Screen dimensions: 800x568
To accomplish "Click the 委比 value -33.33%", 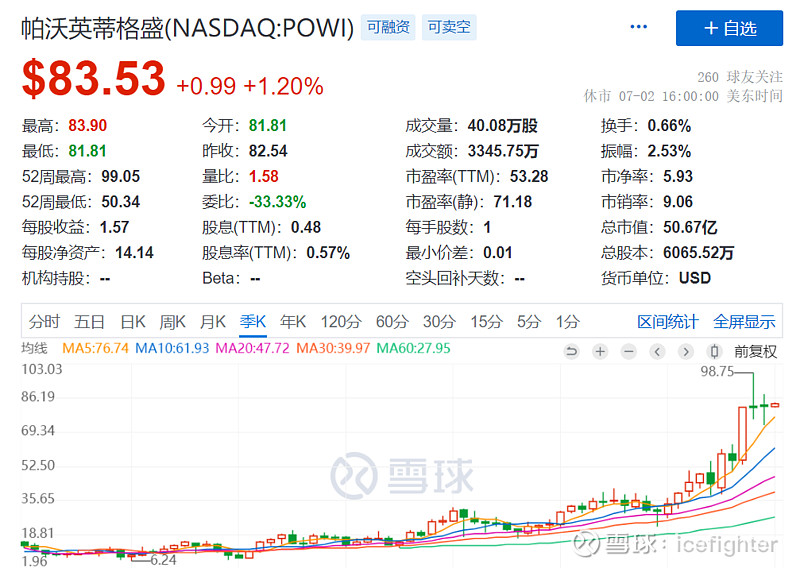I will [278, 202].
